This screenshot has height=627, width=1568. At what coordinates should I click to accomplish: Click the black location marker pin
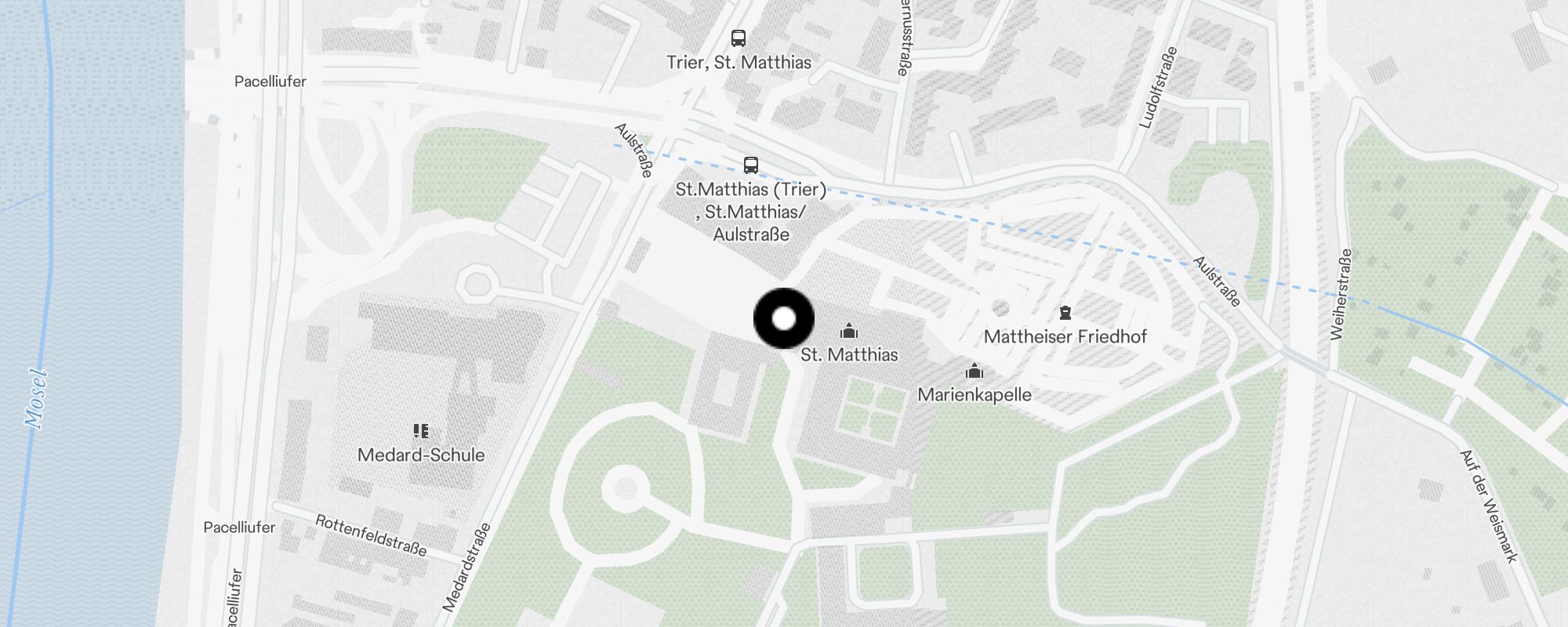click(784, 318)
